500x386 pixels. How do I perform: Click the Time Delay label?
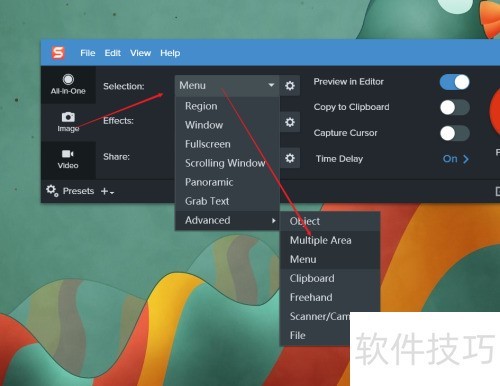coord(339,159)
